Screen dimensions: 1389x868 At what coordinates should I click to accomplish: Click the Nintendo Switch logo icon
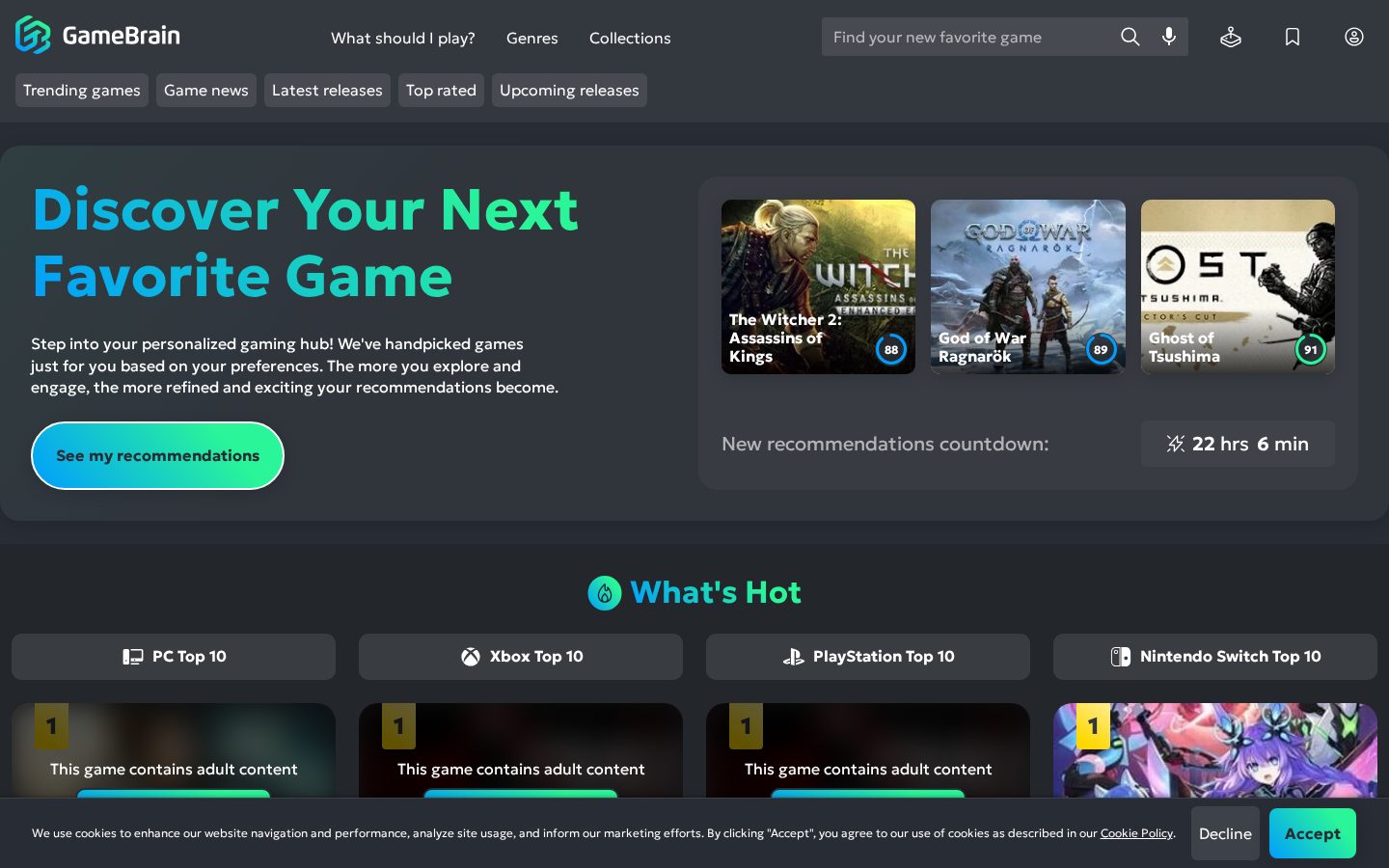tap(1120, 657)
